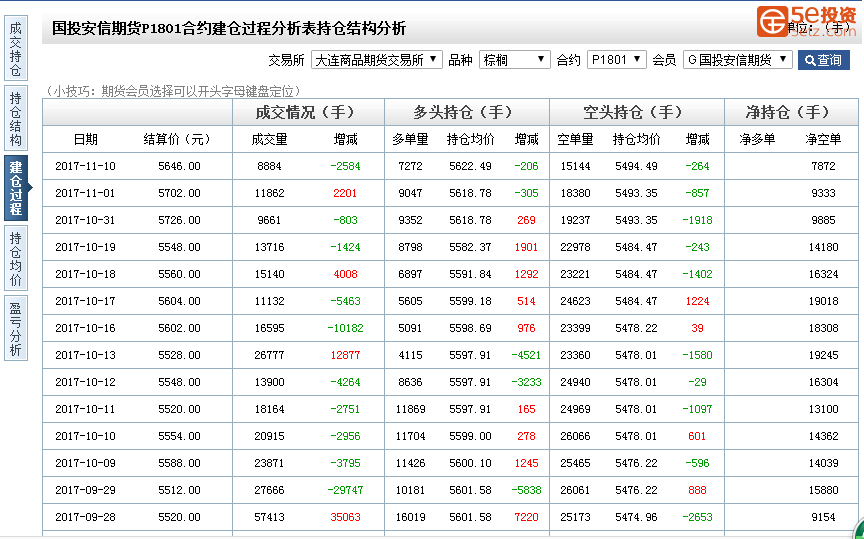Open the 合约 dropdown showing P1801
This screenshot has width=864, height=539.
click(616, 60)
